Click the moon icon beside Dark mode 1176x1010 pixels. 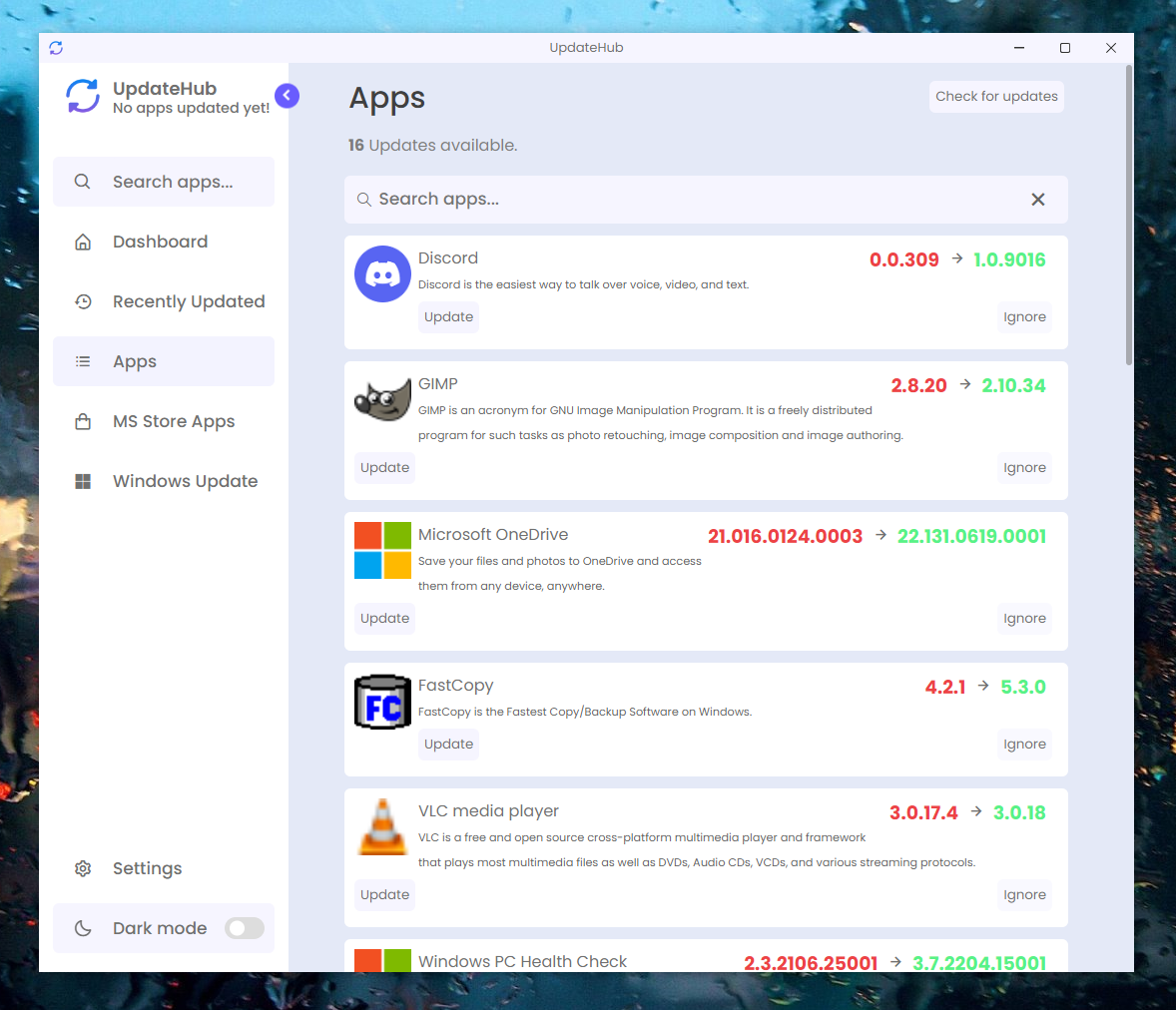(83, 928)
